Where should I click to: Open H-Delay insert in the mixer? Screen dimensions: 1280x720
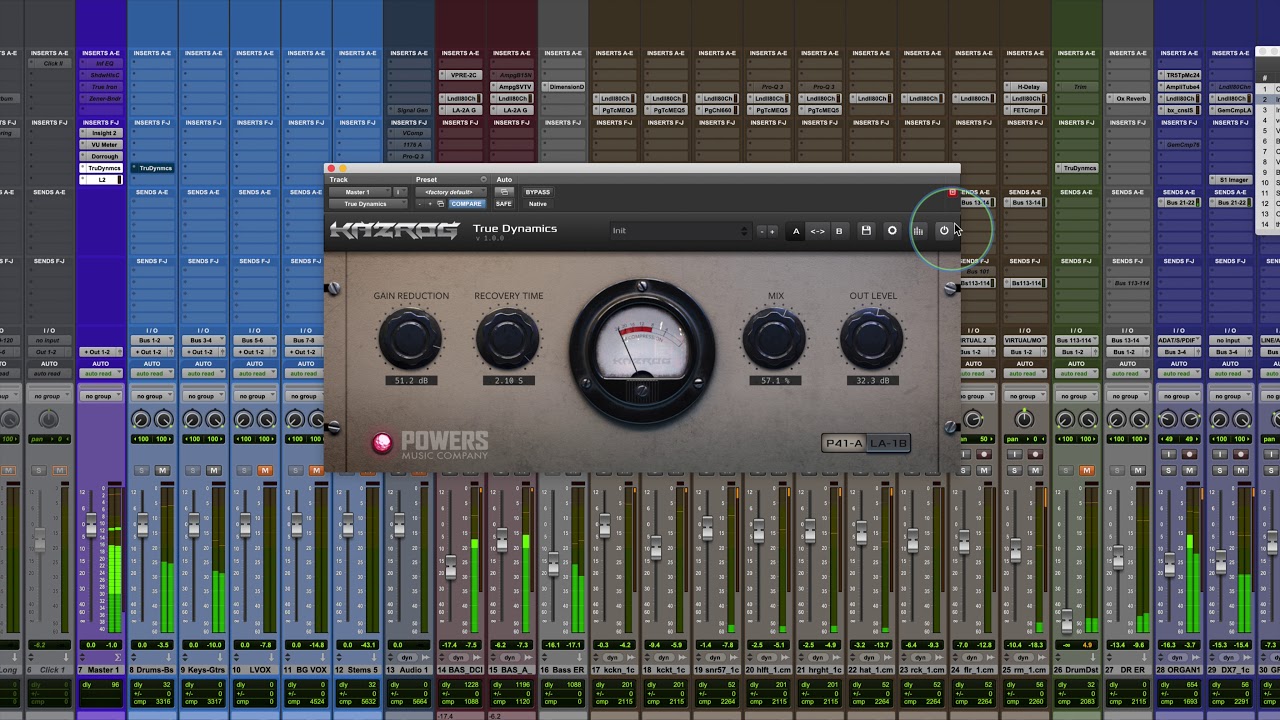point(1024,87)
